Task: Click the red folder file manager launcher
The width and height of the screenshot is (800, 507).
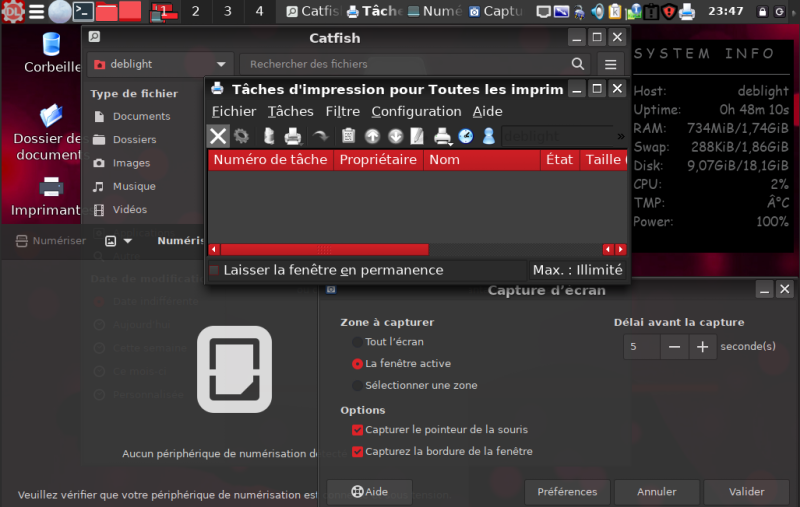Action: [x=106, y=11]
